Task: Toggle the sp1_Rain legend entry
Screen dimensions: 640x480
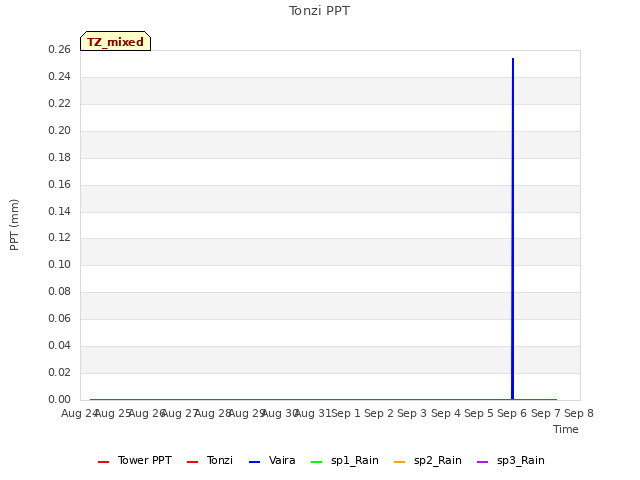Action: 345,460
